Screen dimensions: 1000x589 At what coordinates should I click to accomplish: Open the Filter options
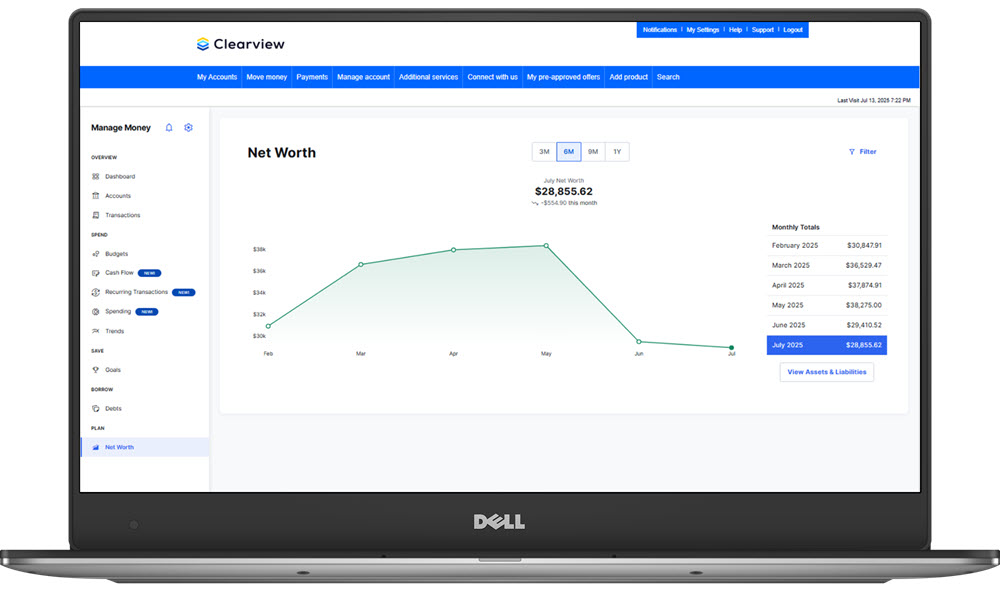point(862,152)
